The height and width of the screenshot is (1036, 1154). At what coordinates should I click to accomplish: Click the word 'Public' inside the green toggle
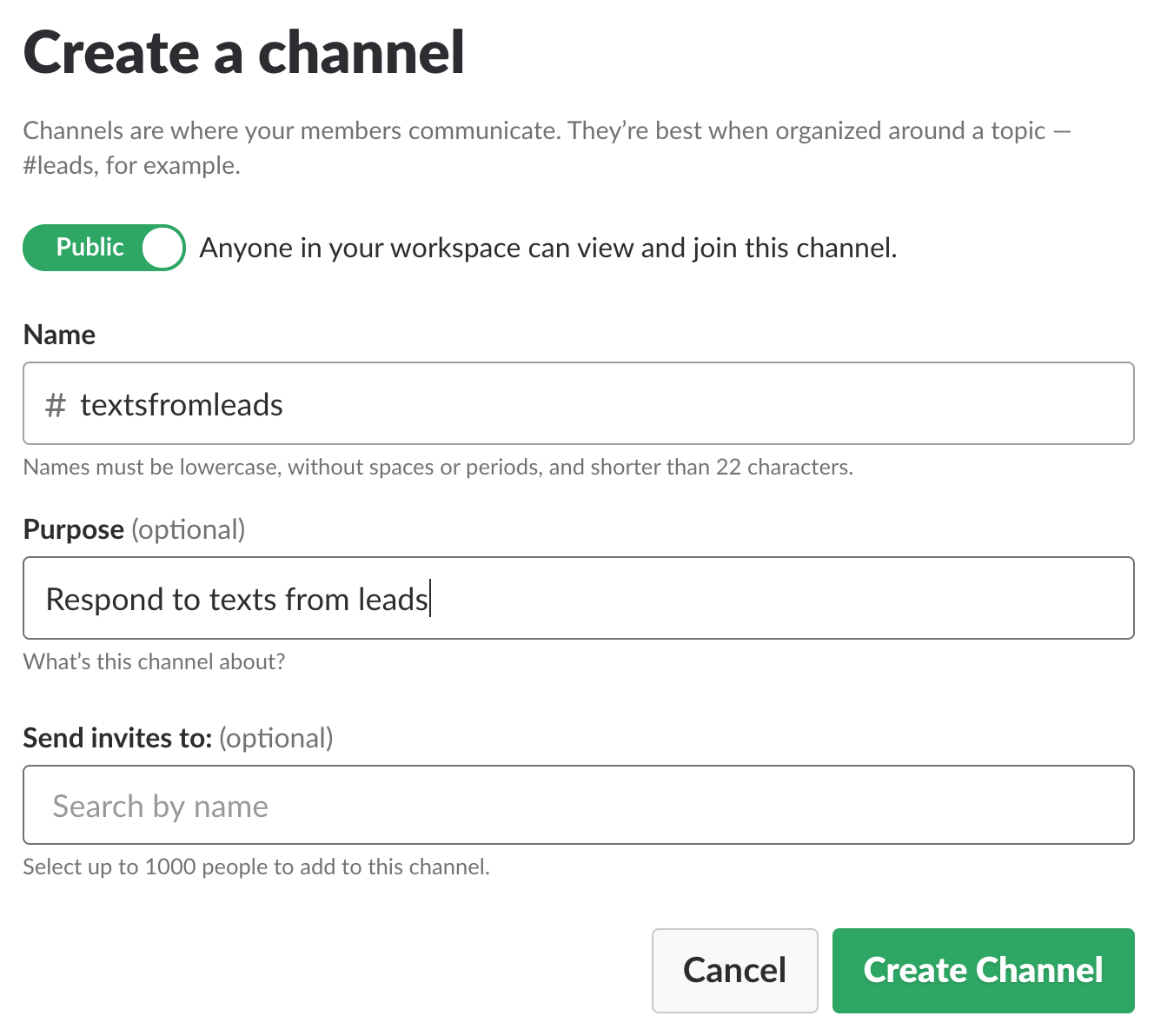(x=90, y=248)
